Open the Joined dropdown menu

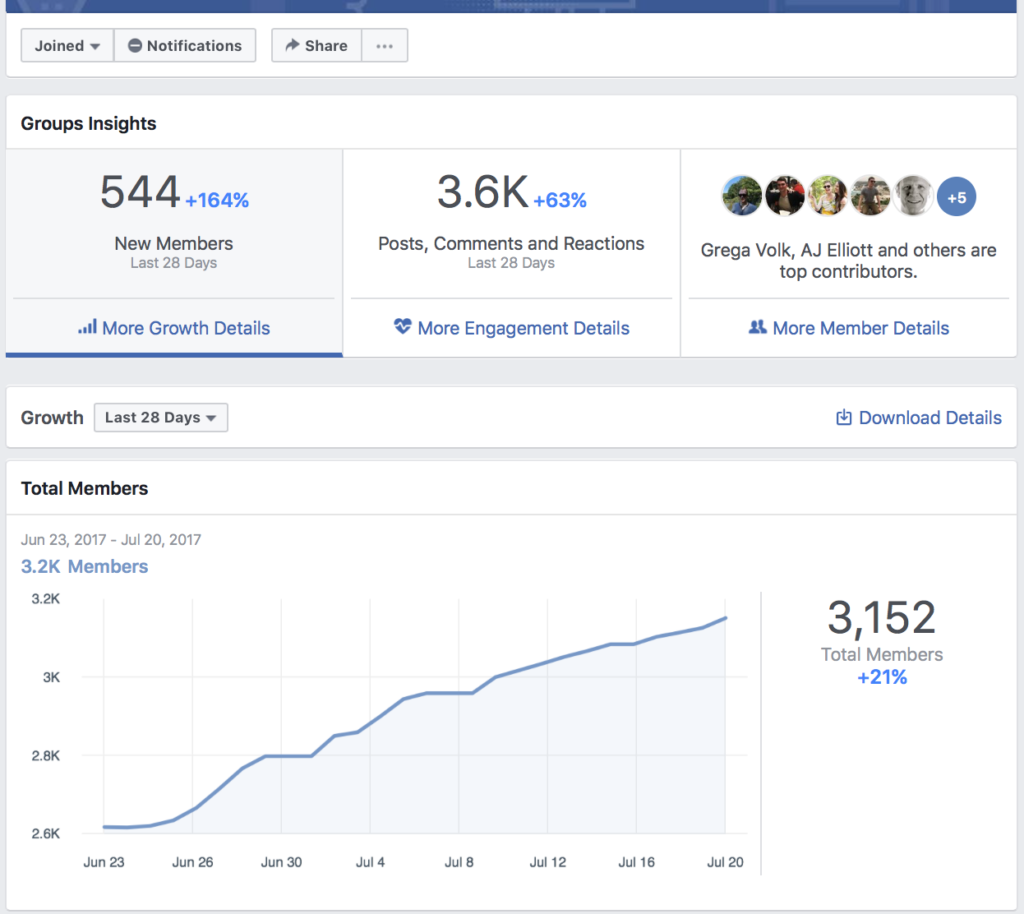click(x=67, y=46)
